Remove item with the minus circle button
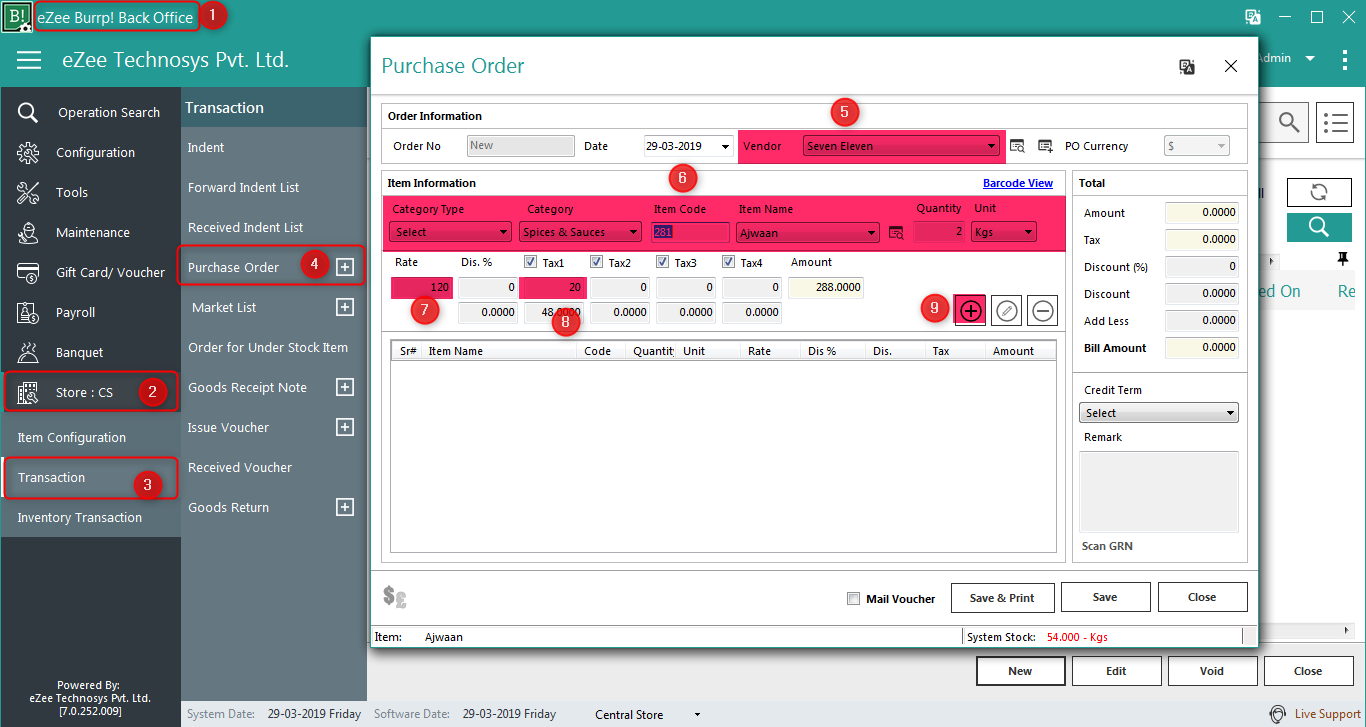The image size is (1366, 727). (1042, 311)
